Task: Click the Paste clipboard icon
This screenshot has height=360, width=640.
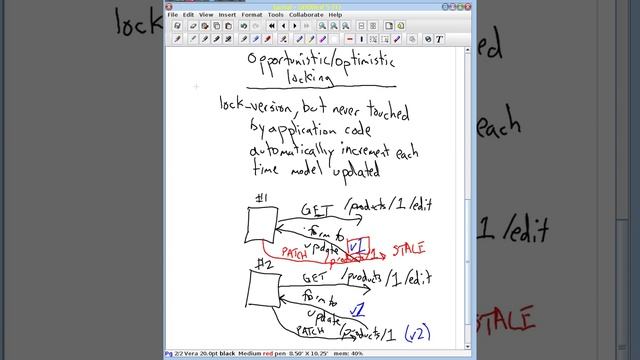Action: 228,26
